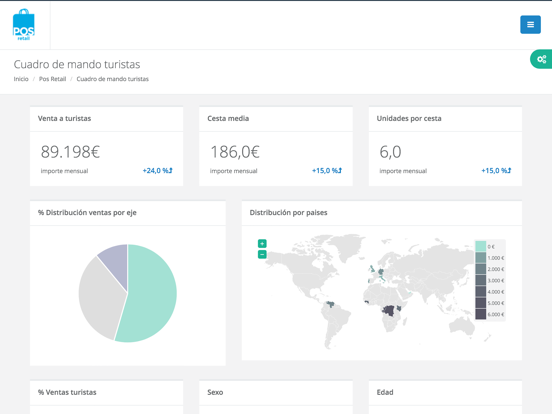This screenshot has width=552, height=414.
Task: Click the % Ventas turistas panel title
Action: (67, 392)
